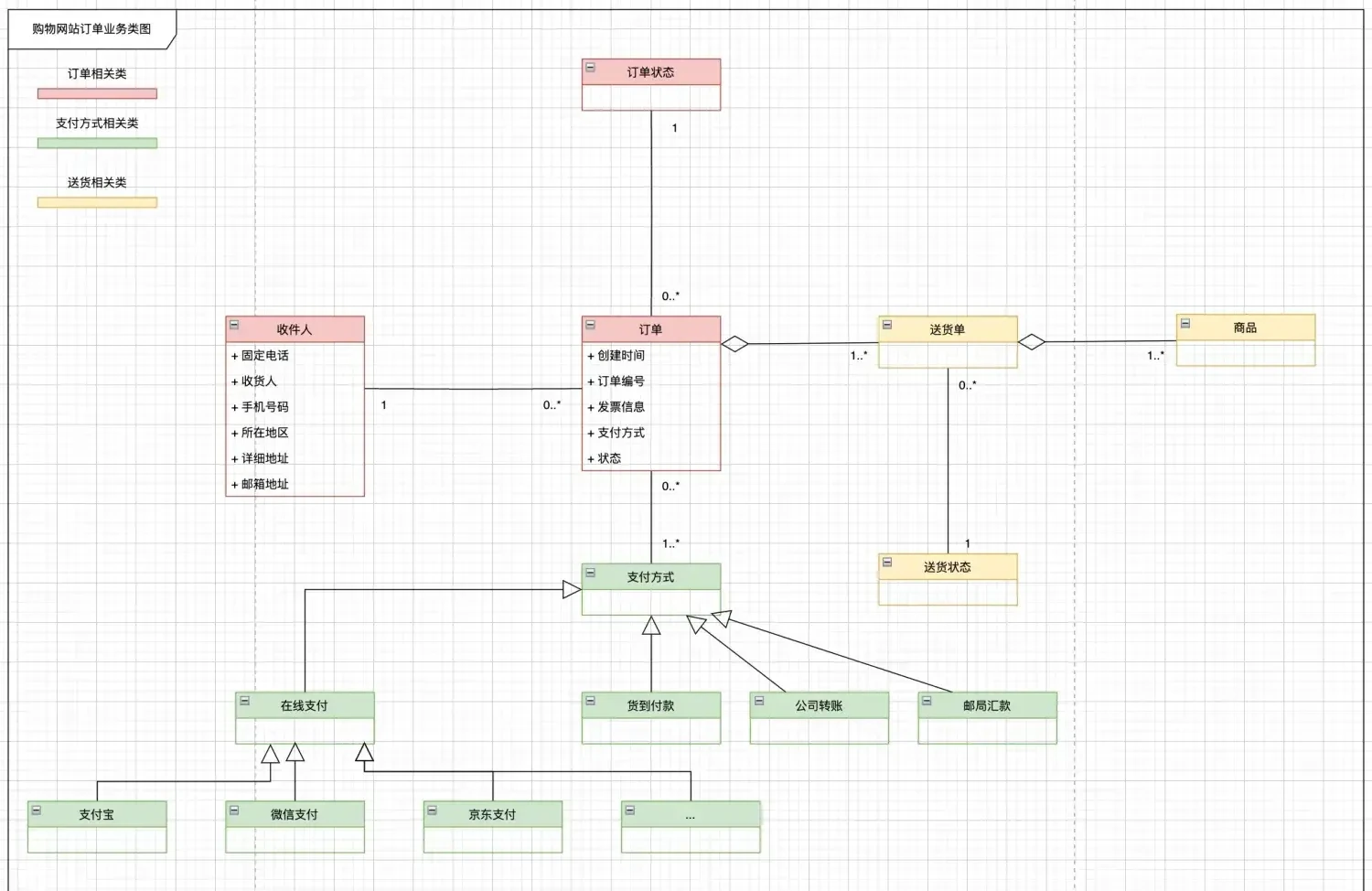Select the 购物网站订单业务类图 diagram title label
1372x891 pixels.
tap(91, 29)
